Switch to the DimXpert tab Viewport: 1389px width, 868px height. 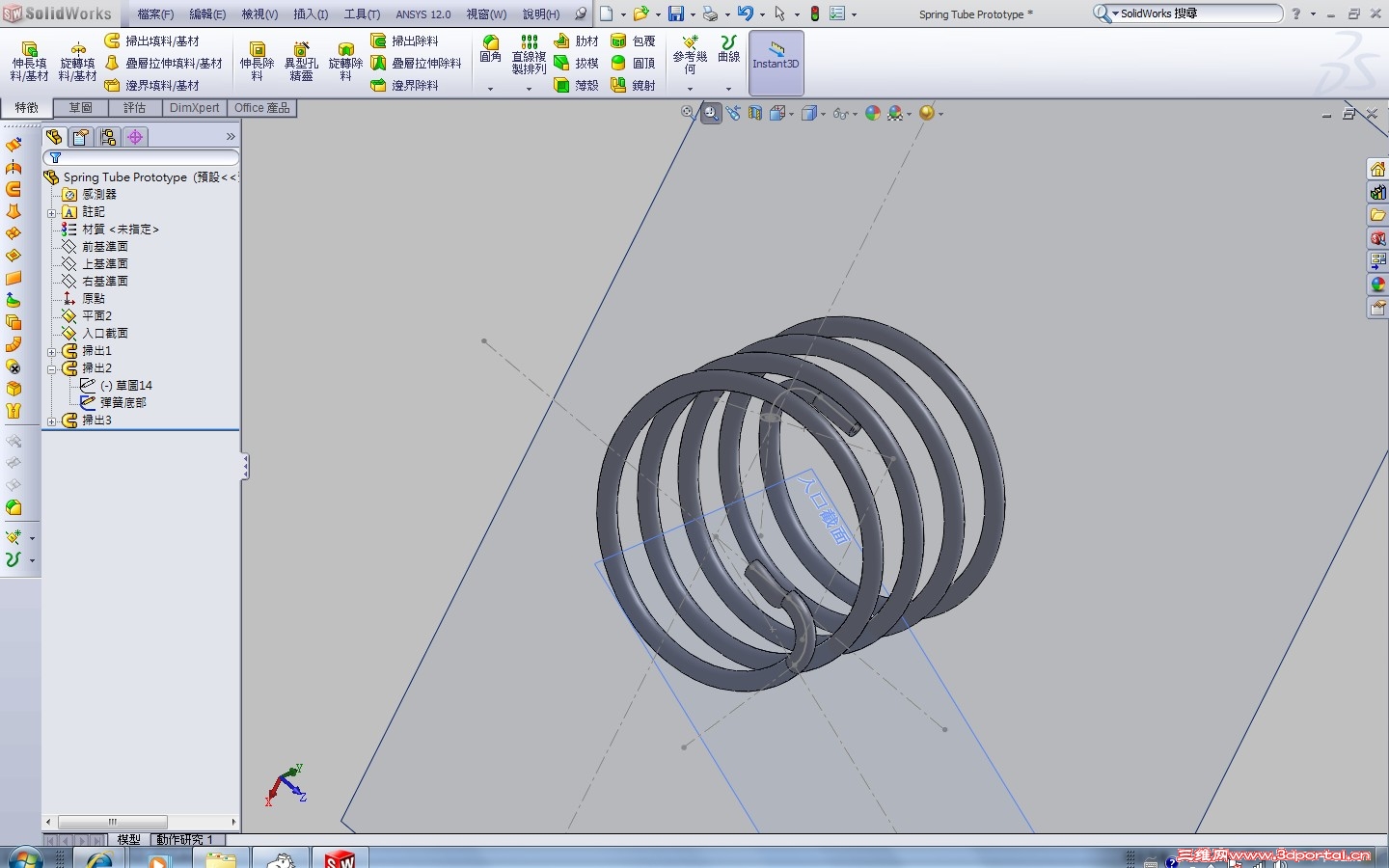195,108
